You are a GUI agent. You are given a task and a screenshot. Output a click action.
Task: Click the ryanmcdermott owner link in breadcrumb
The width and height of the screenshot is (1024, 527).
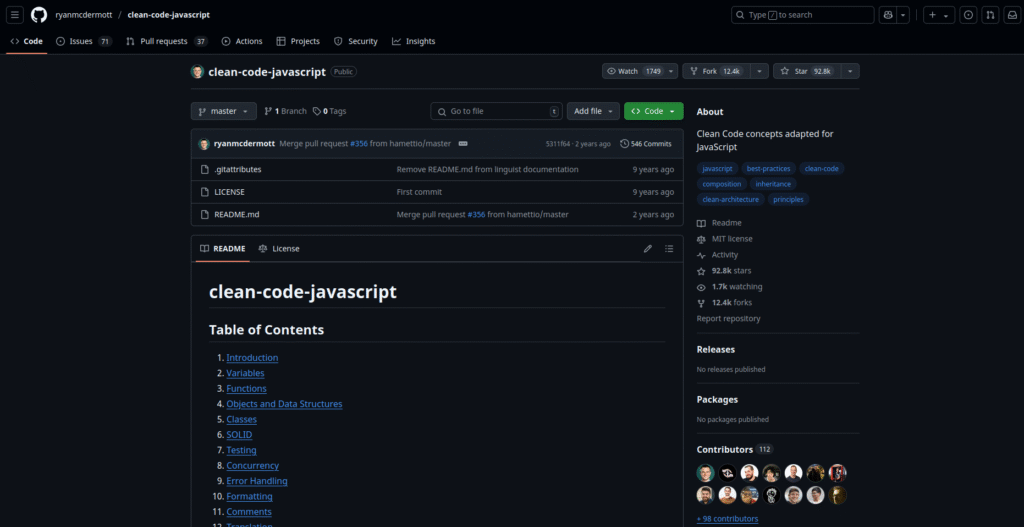[83, 14]
